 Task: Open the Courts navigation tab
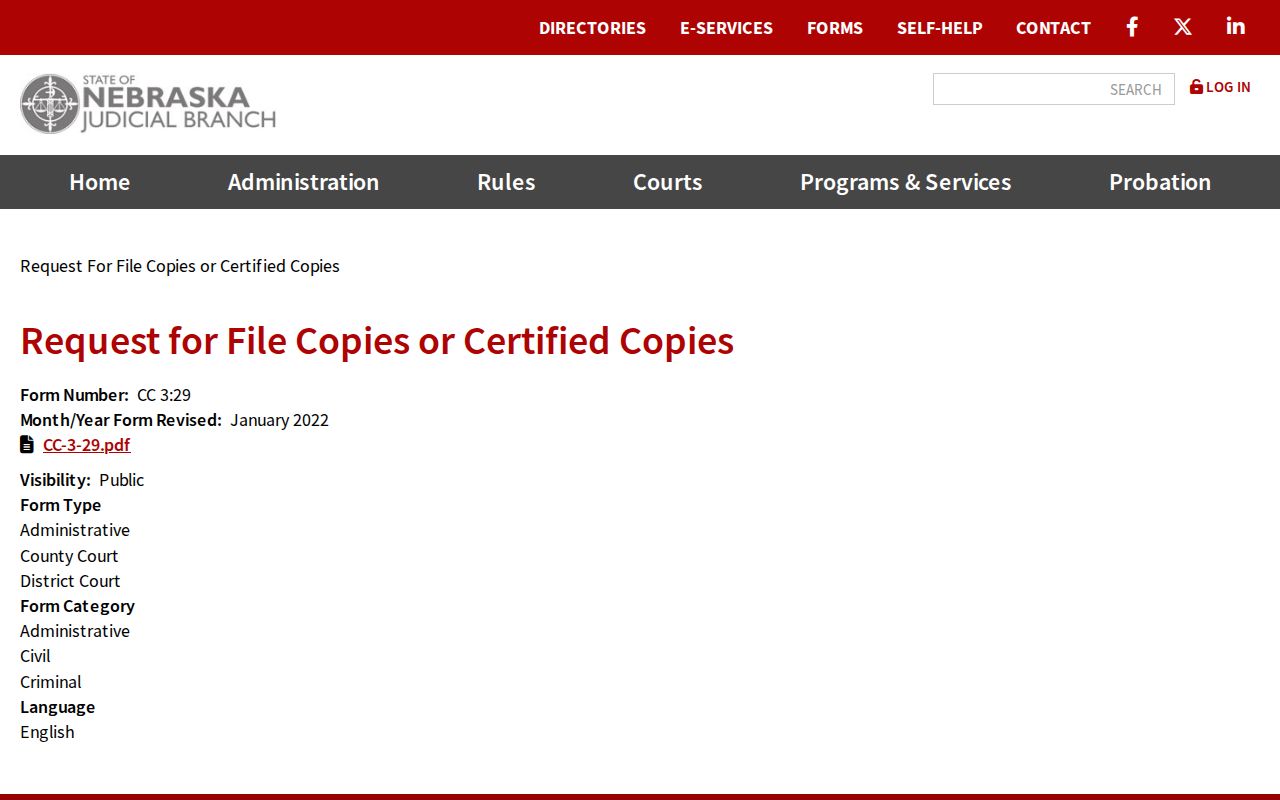click(667, 182)
